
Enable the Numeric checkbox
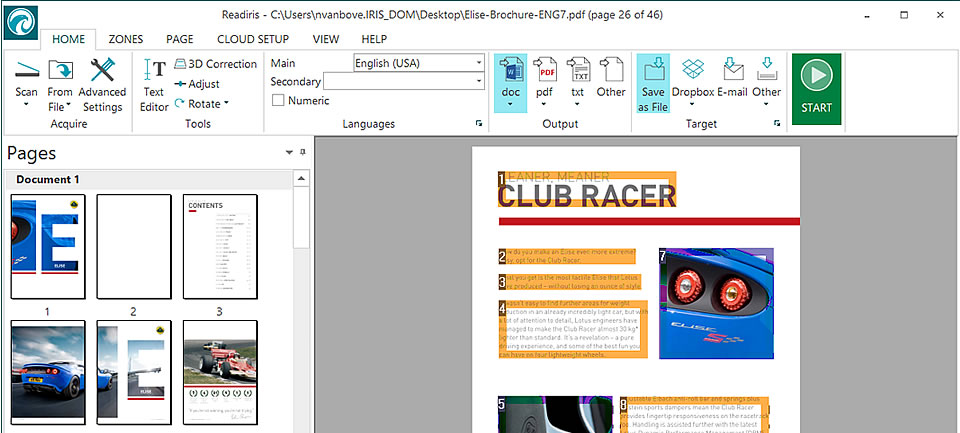(x=279, y=100)
